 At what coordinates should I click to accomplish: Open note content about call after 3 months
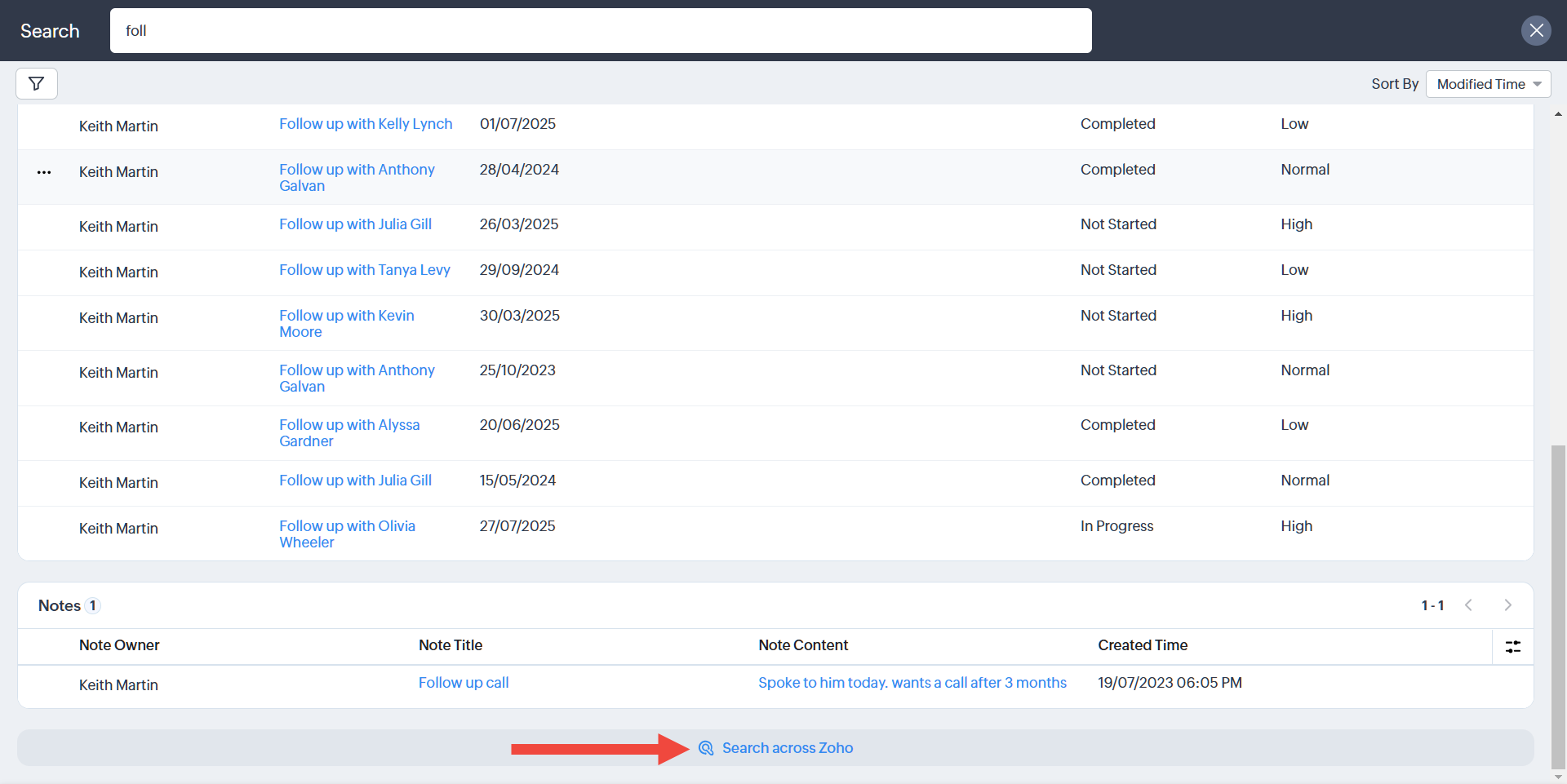point(912,683)
